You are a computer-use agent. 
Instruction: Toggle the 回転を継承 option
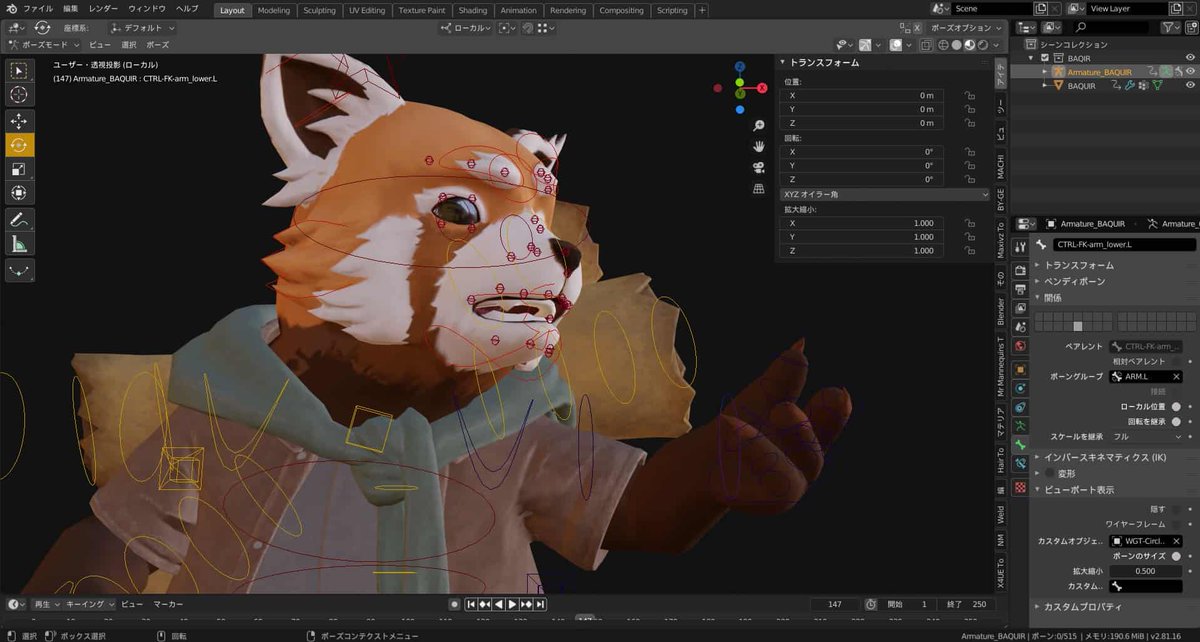1176,422
